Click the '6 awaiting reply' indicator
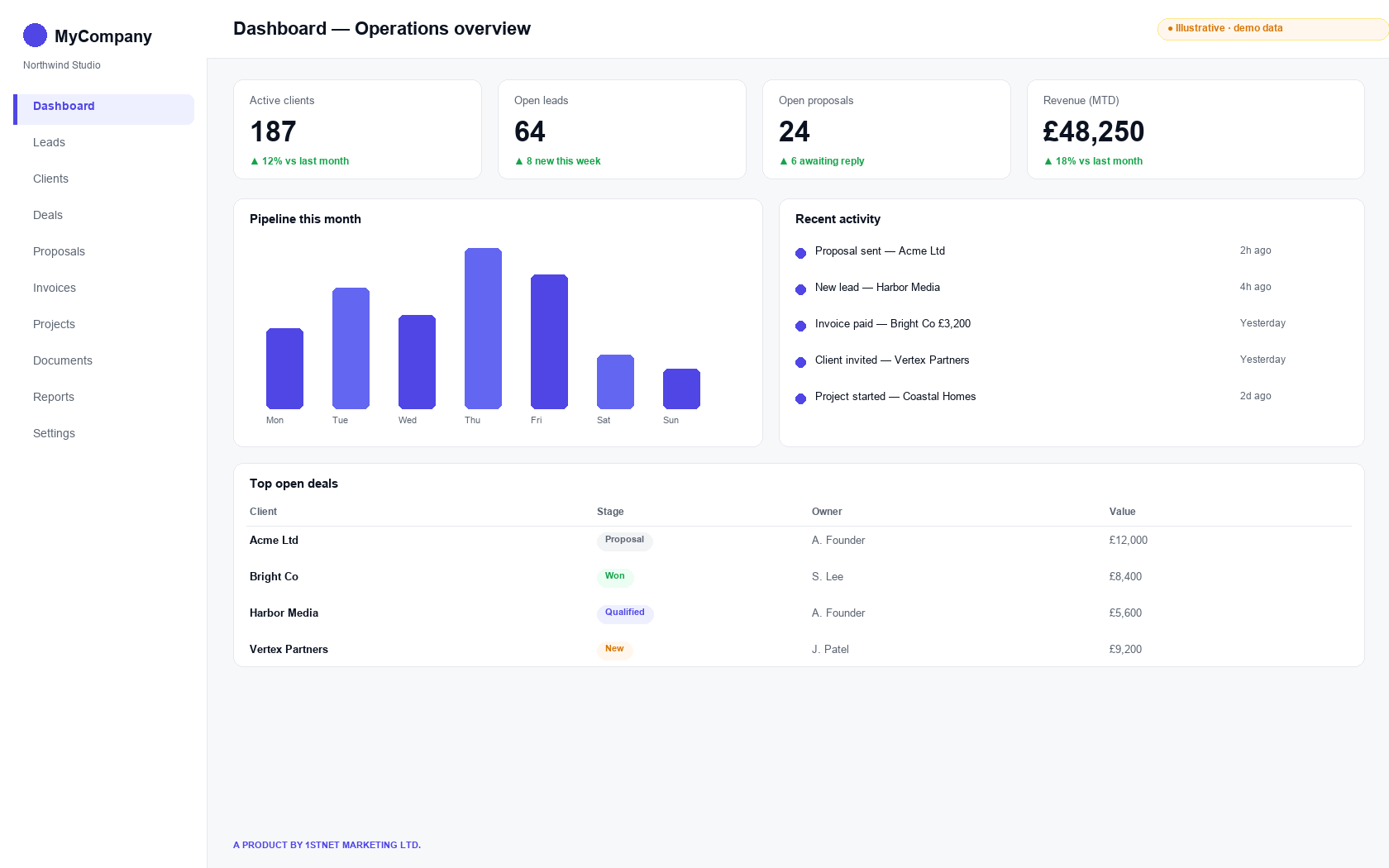 (x=822, y=161)
